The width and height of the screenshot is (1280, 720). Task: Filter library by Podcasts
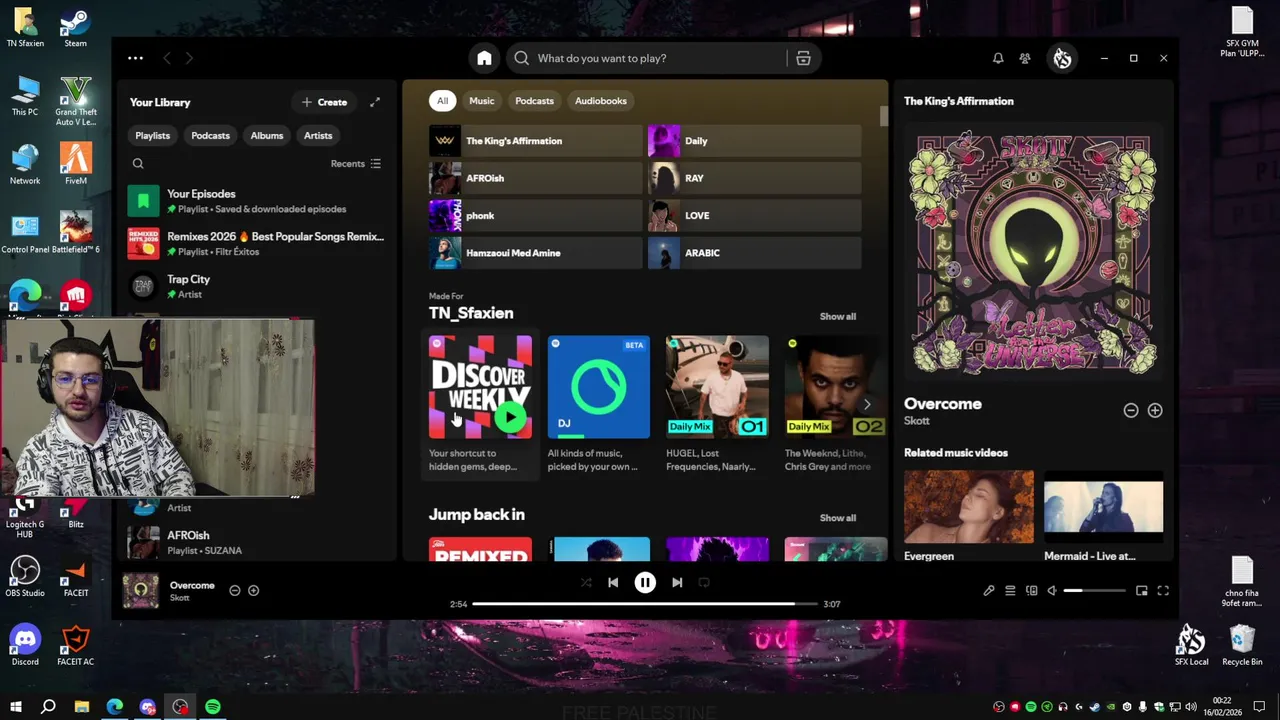(210, 136)
